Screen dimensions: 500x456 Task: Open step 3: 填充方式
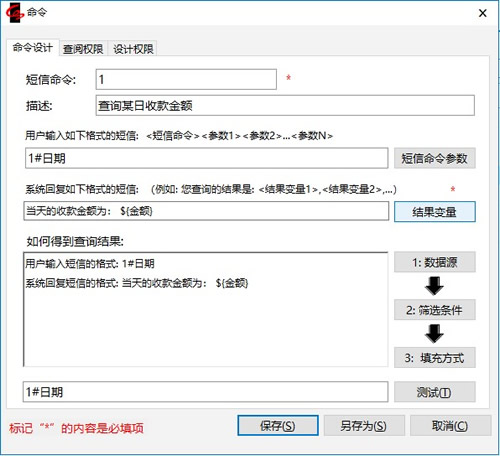[435, 358]
